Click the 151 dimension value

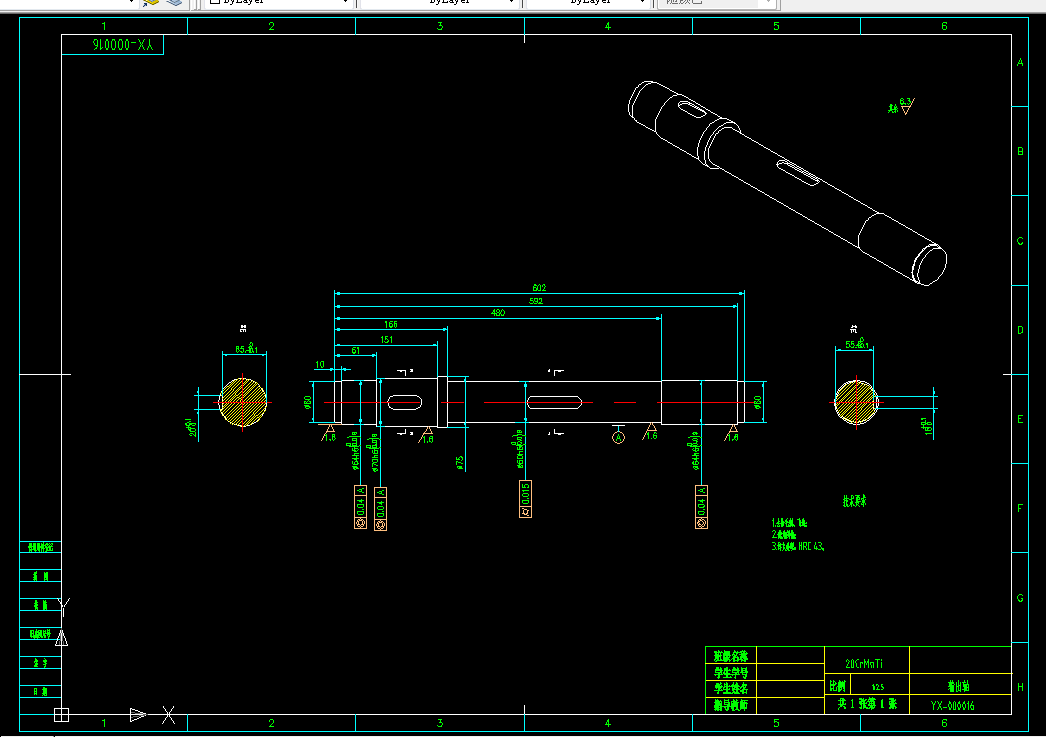coord(386,339)
